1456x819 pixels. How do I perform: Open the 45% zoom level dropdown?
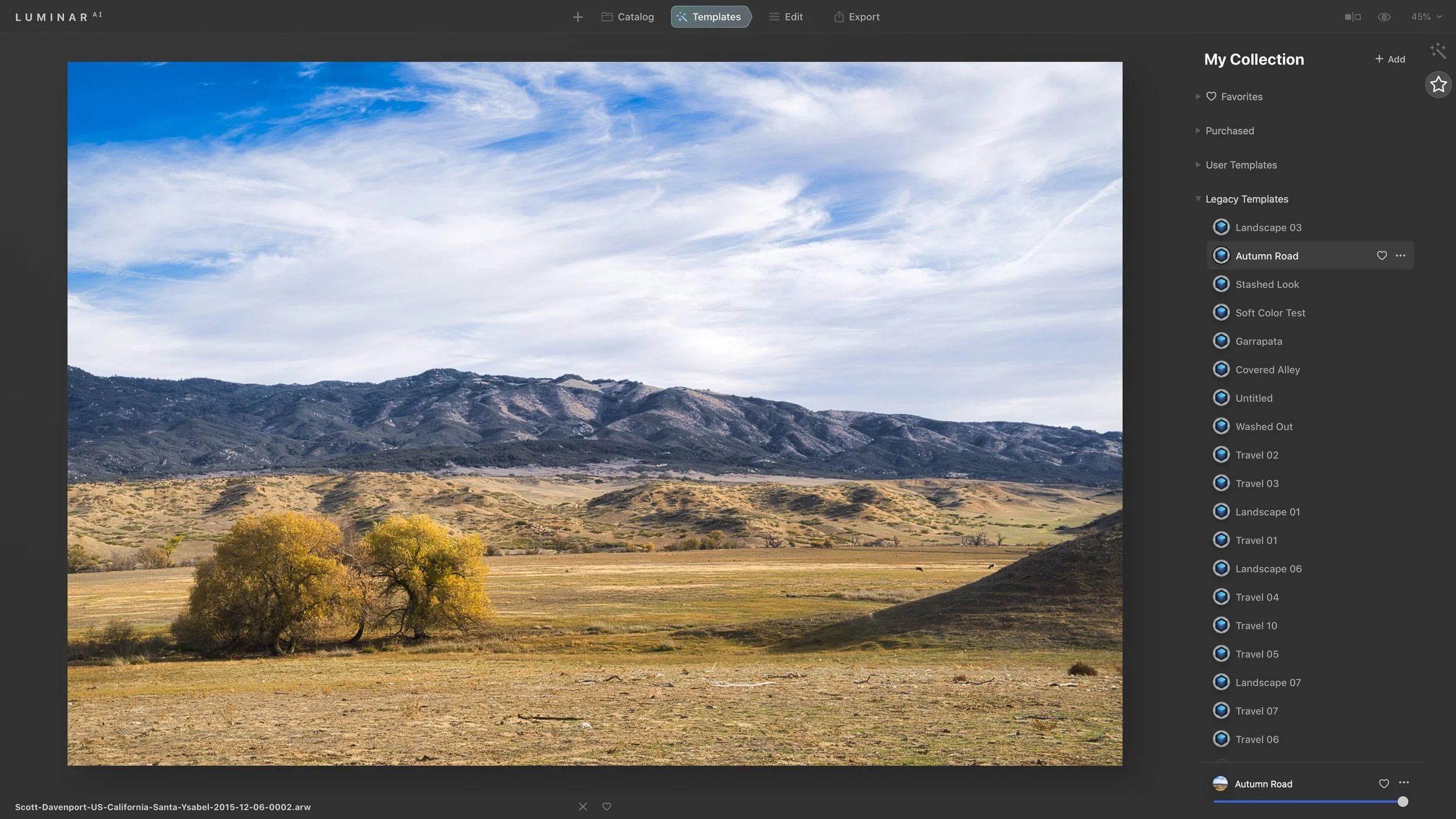pos(1425,16)
